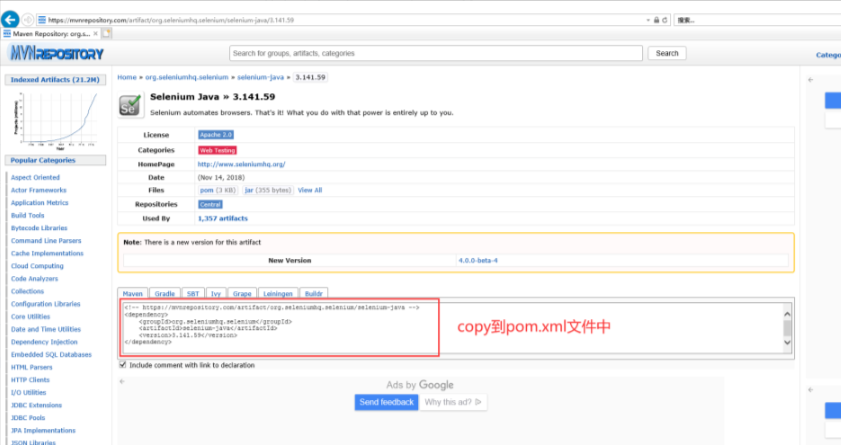
Task: Open Build Tools category
Action: [x=27, y=216]
